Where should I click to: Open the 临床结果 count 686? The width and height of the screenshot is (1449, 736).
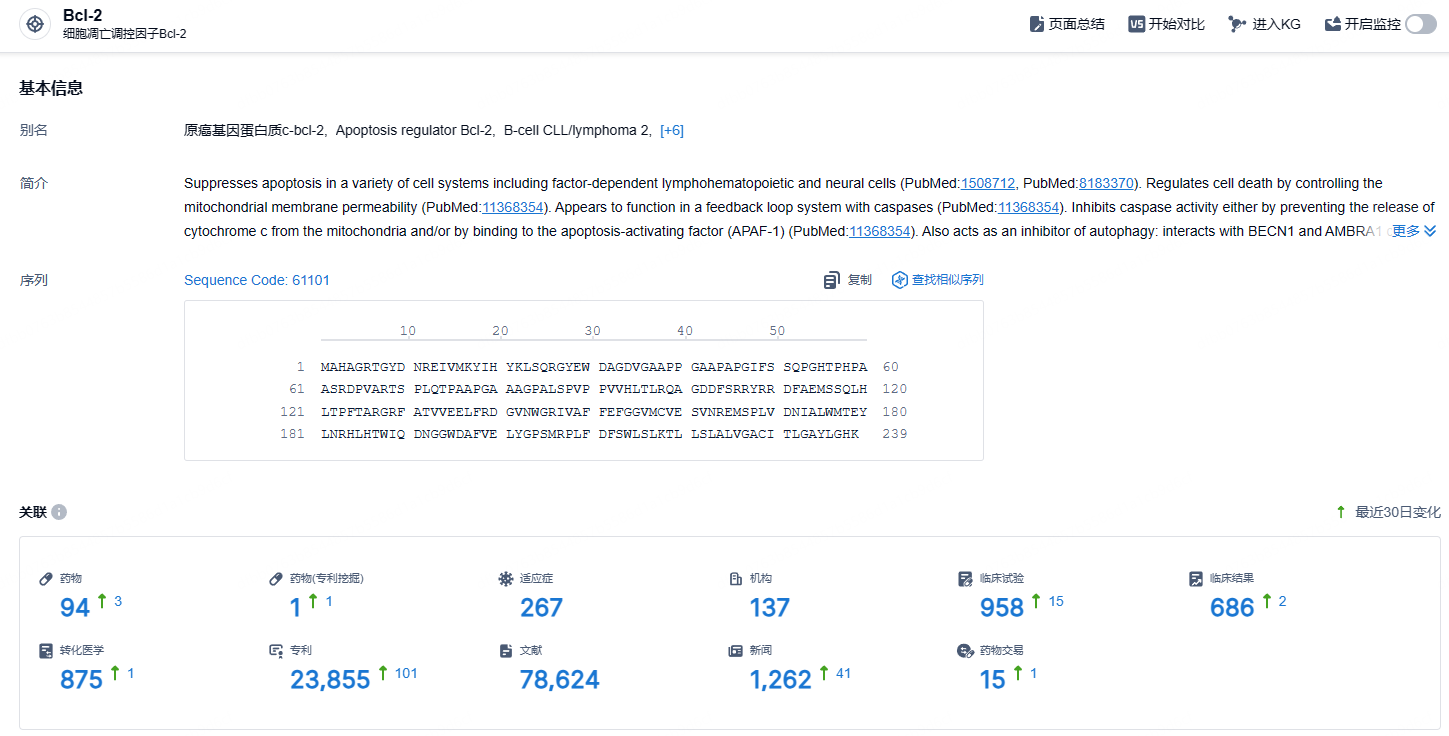pos(1232,607)
